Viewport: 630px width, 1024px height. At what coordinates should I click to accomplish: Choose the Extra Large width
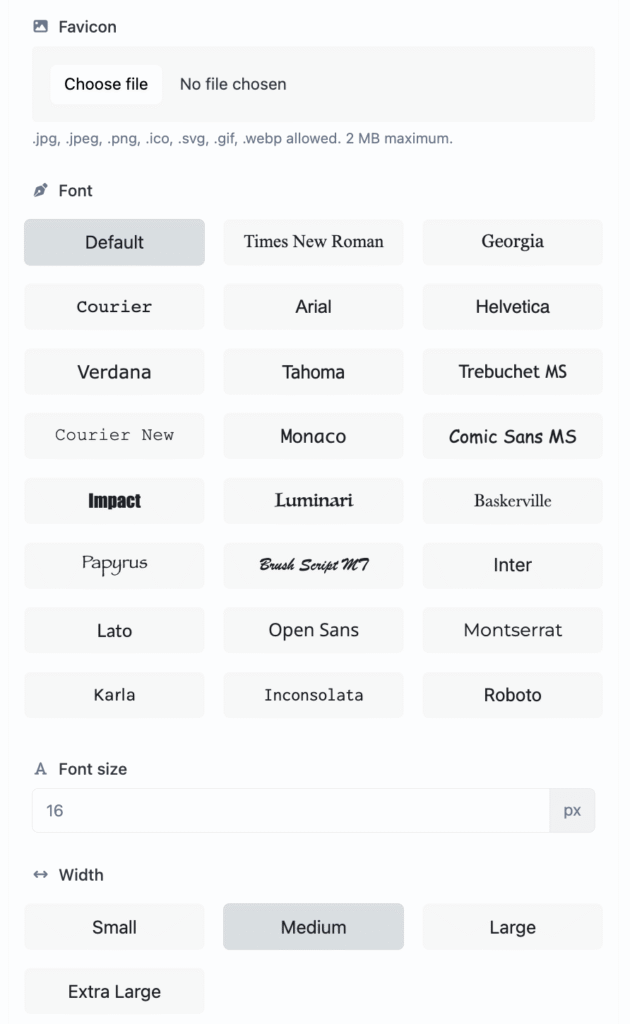(114, 992)
